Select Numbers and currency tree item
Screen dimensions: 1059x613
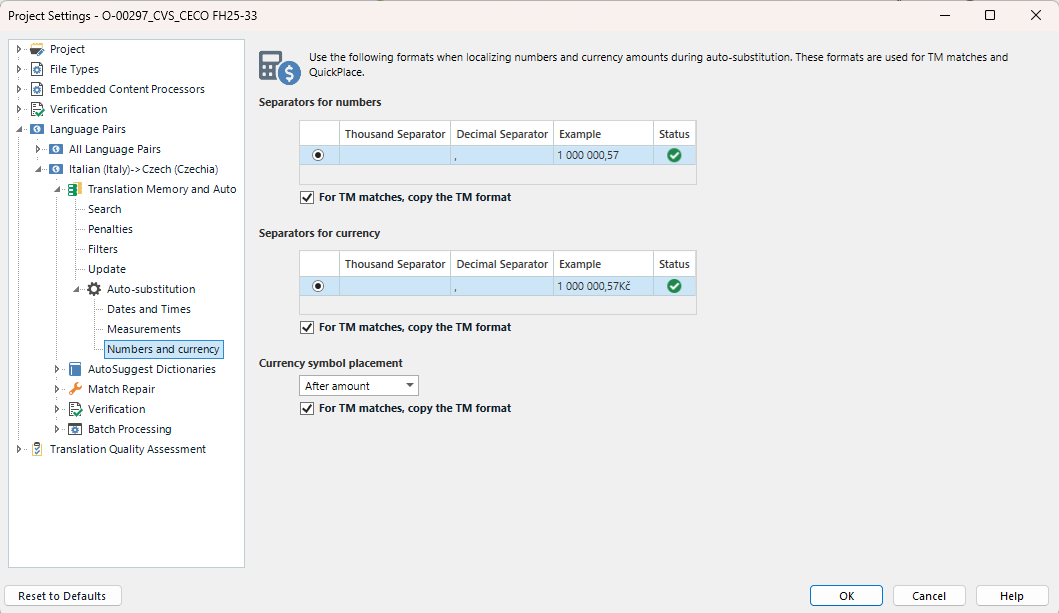[163, 349]
